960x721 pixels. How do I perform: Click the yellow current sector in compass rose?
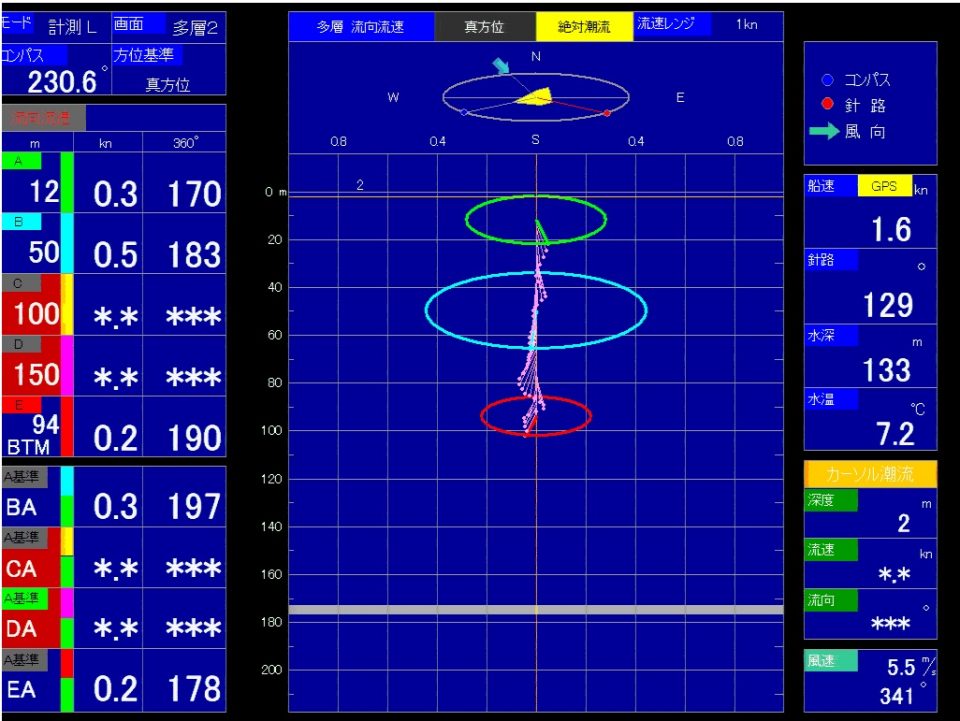click(536, 96)
